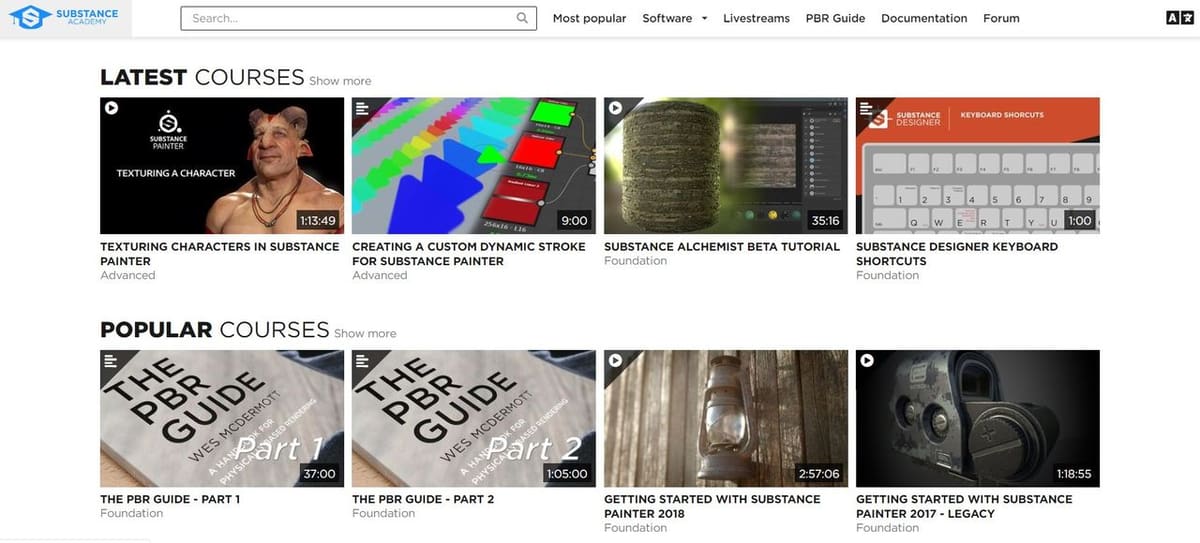
Task: Open the PBR Guide Part 1 book thumbnail
Action: (x=222, y=418)
